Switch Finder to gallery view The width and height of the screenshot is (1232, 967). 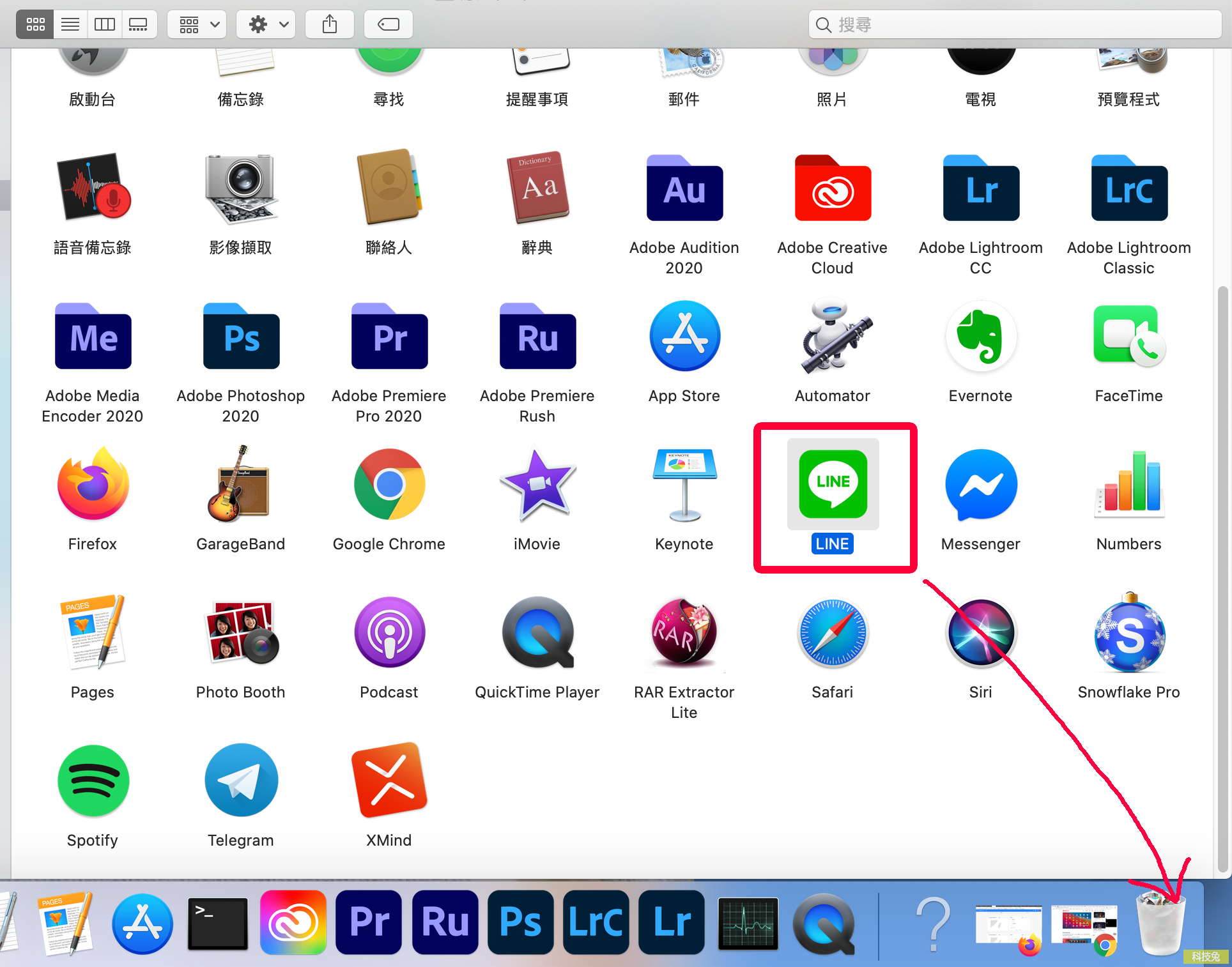(x=139, y=24)
